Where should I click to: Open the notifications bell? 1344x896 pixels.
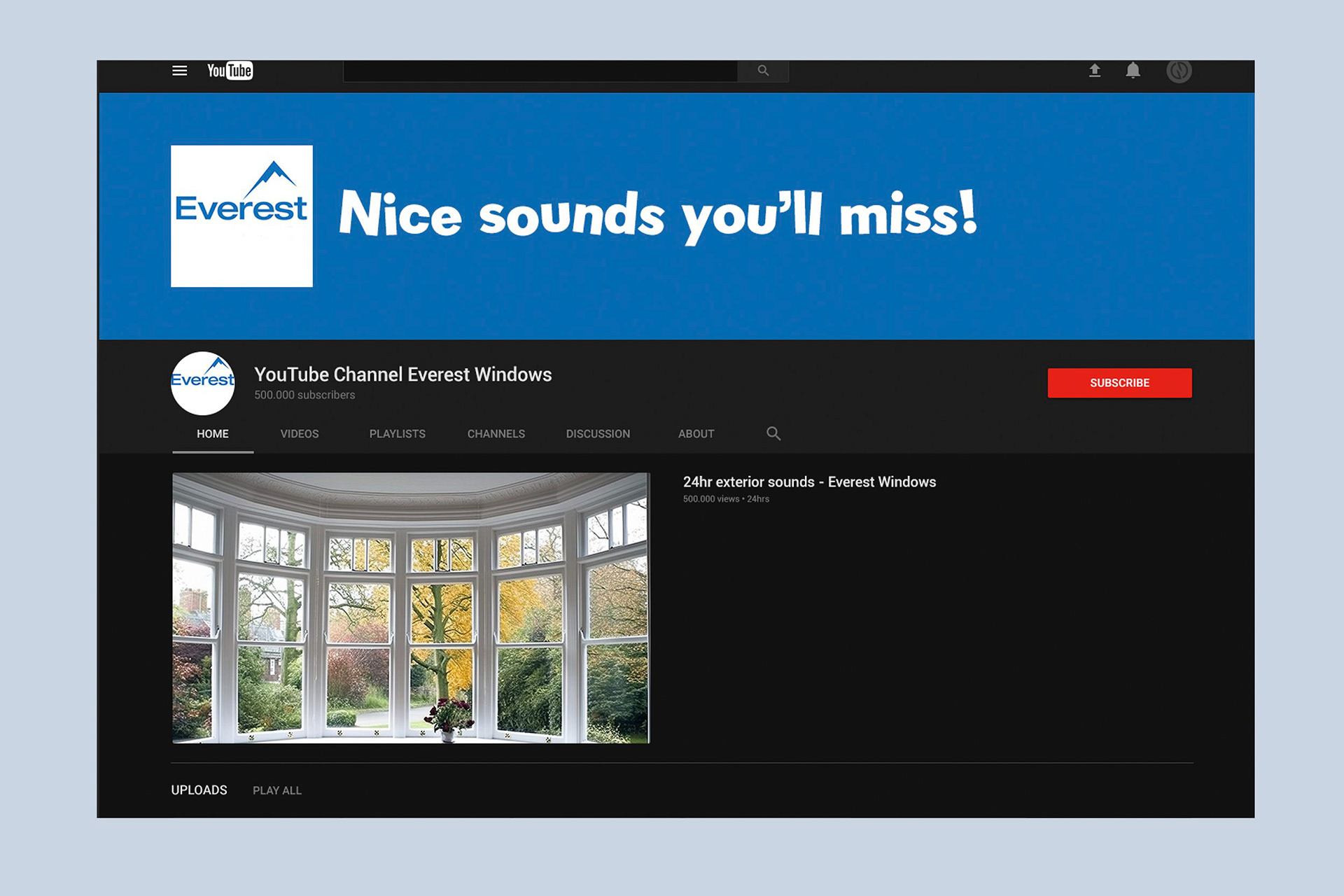[1133, 71]
